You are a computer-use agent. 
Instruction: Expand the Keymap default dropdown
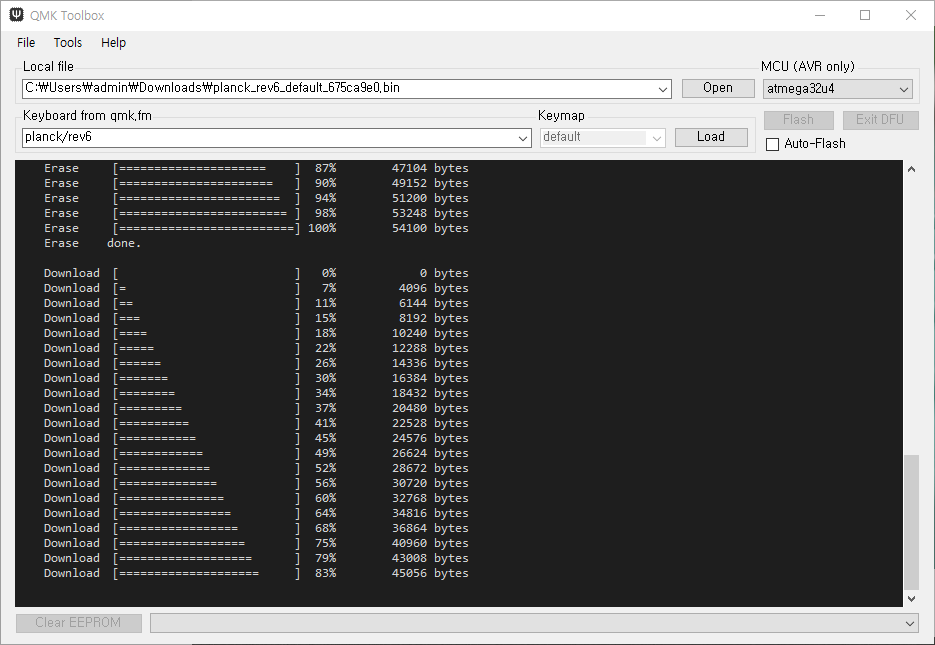click(x=657, y=138)
